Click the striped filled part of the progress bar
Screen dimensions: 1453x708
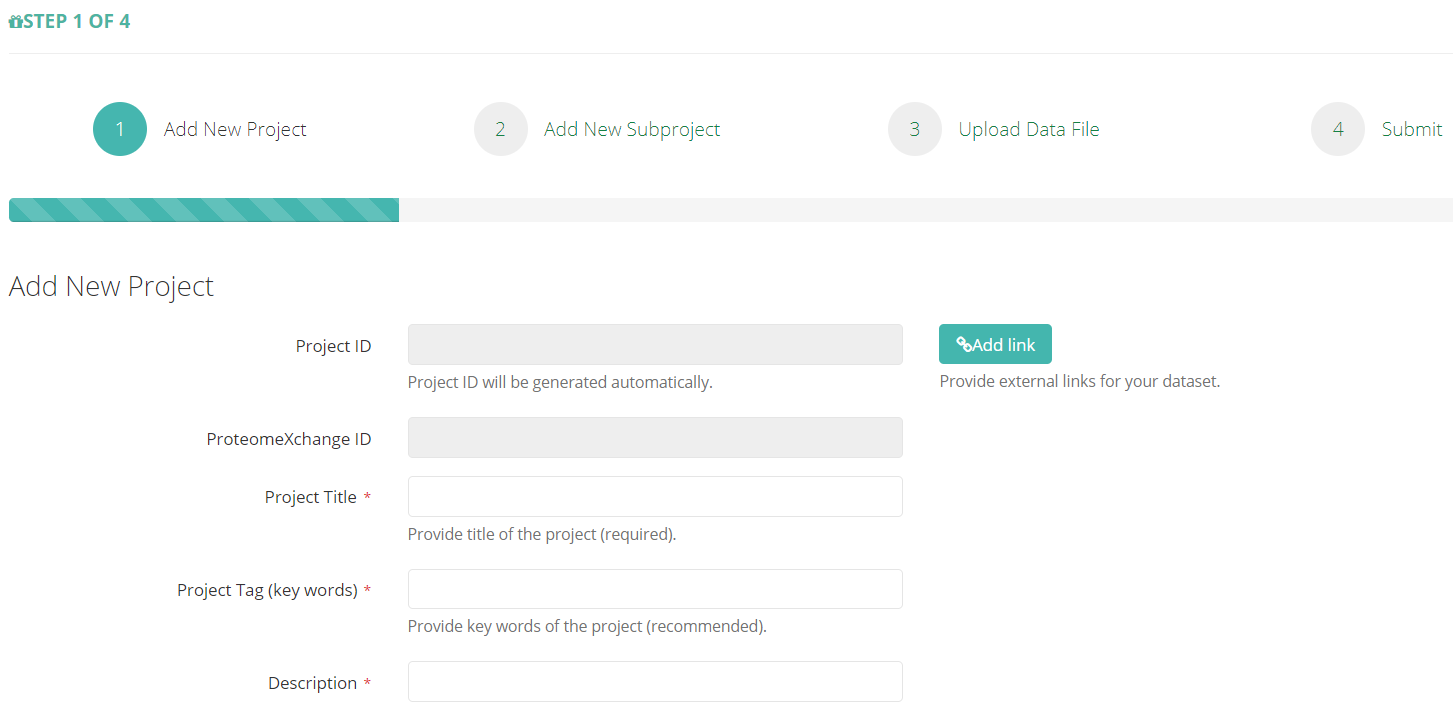click(204, 210)
